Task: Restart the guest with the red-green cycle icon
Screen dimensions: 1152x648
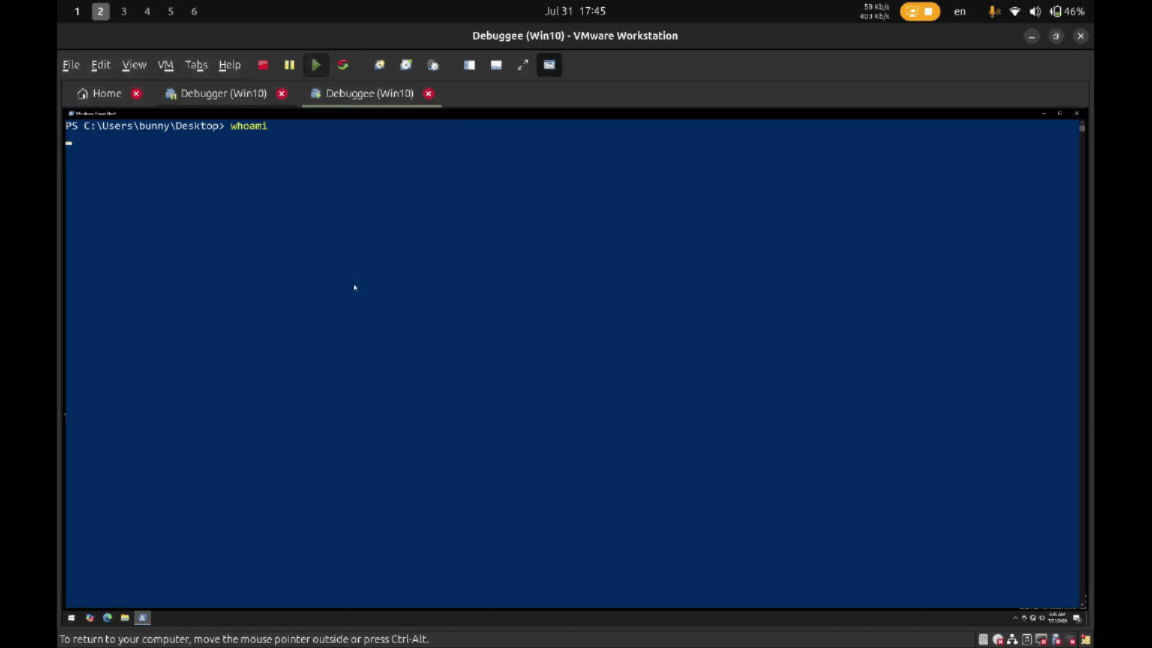Action: 343,65
